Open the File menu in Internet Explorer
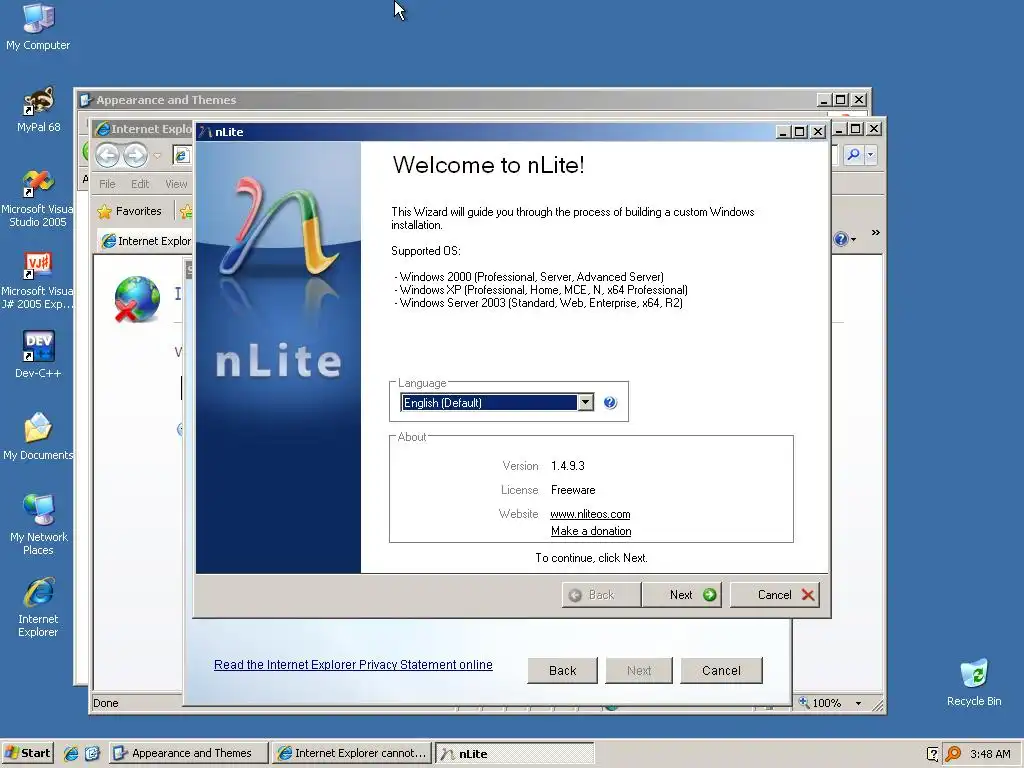Screen dimensions: 1024x768 click(107, 184)
